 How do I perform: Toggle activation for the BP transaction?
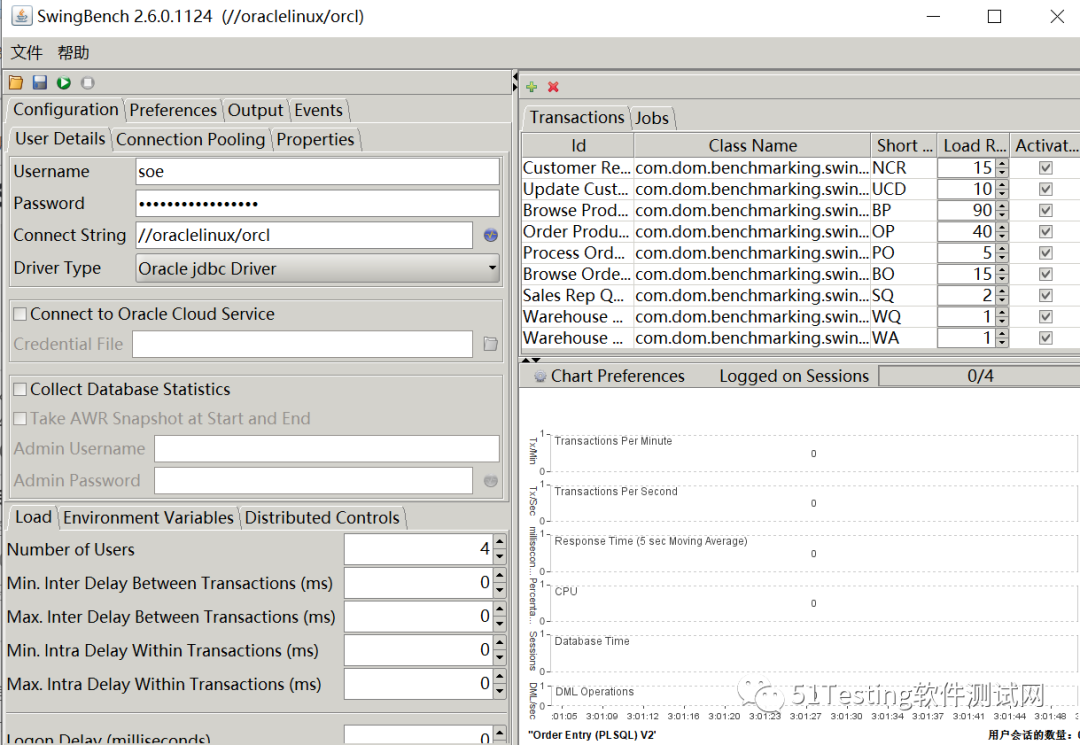pos(1046,210)
